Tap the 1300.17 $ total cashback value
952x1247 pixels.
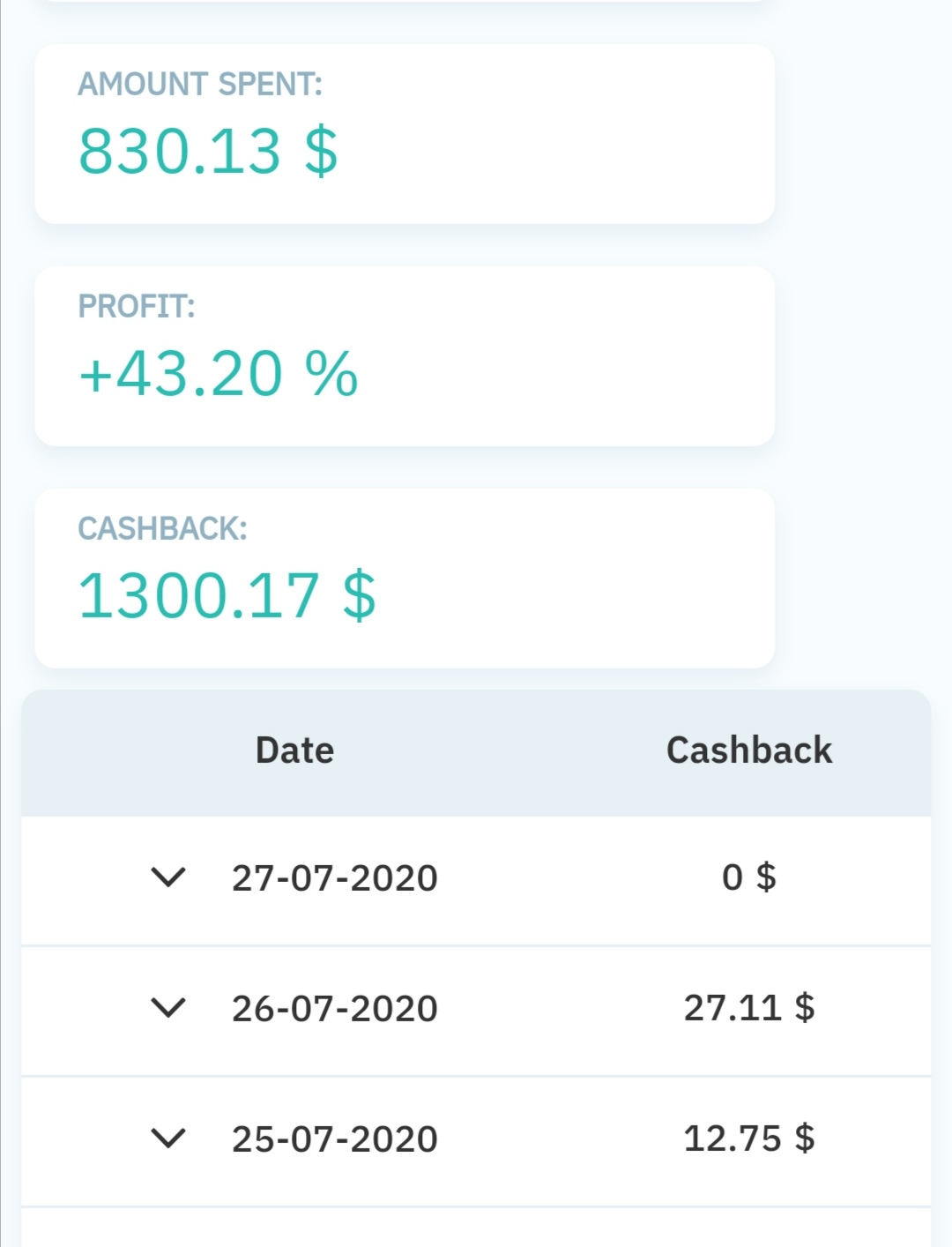pos(227,596)
